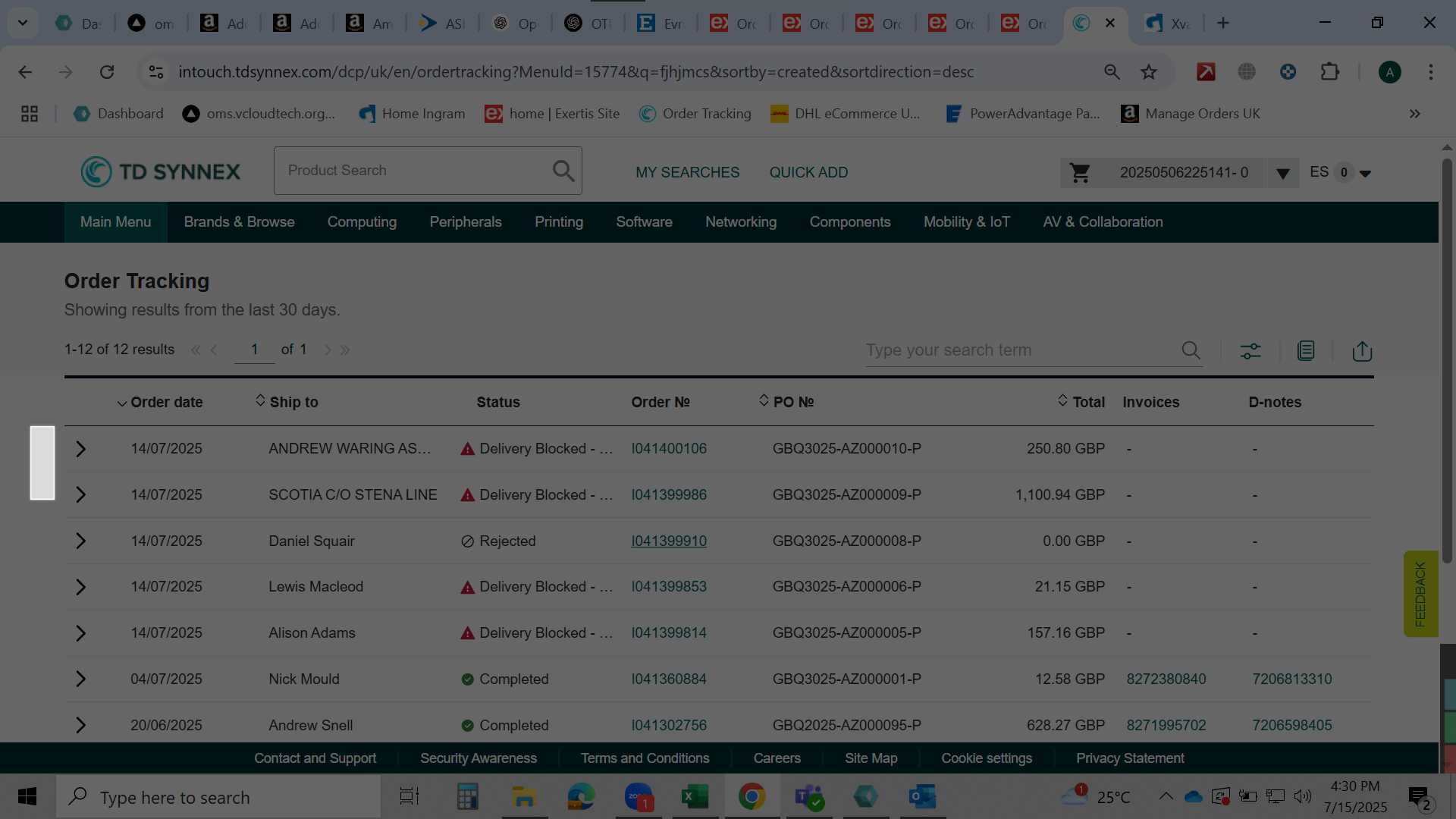Viewport: 1456px width, 819px height.
Task: Expand order row for Andrew Snell
Action: [80, 726]
